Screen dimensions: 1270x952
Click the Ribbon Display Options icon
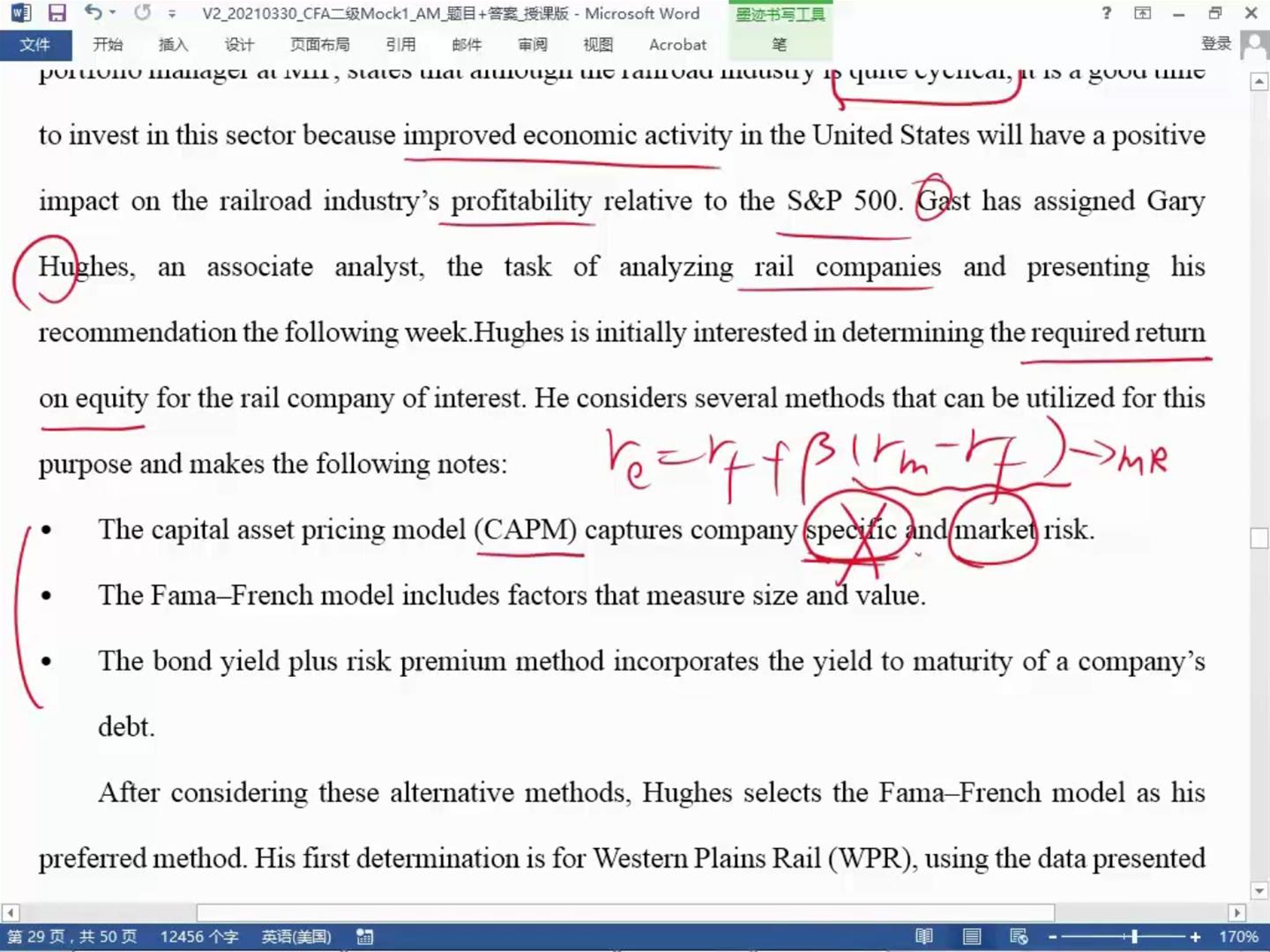(x=1143, y=13)
